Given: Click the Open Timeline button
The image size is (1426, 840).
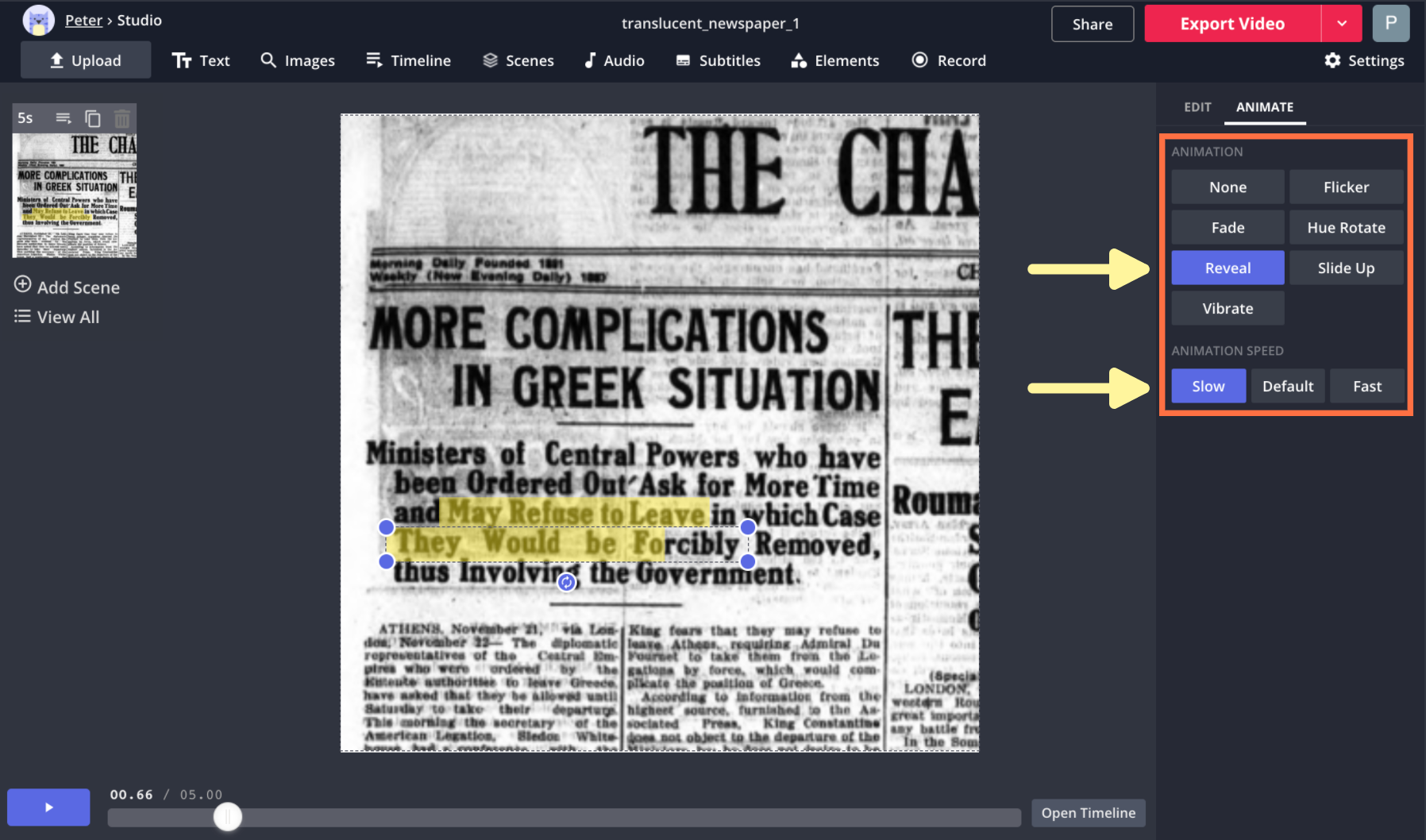Looking at the screenshot, I should coord(1088,813).
